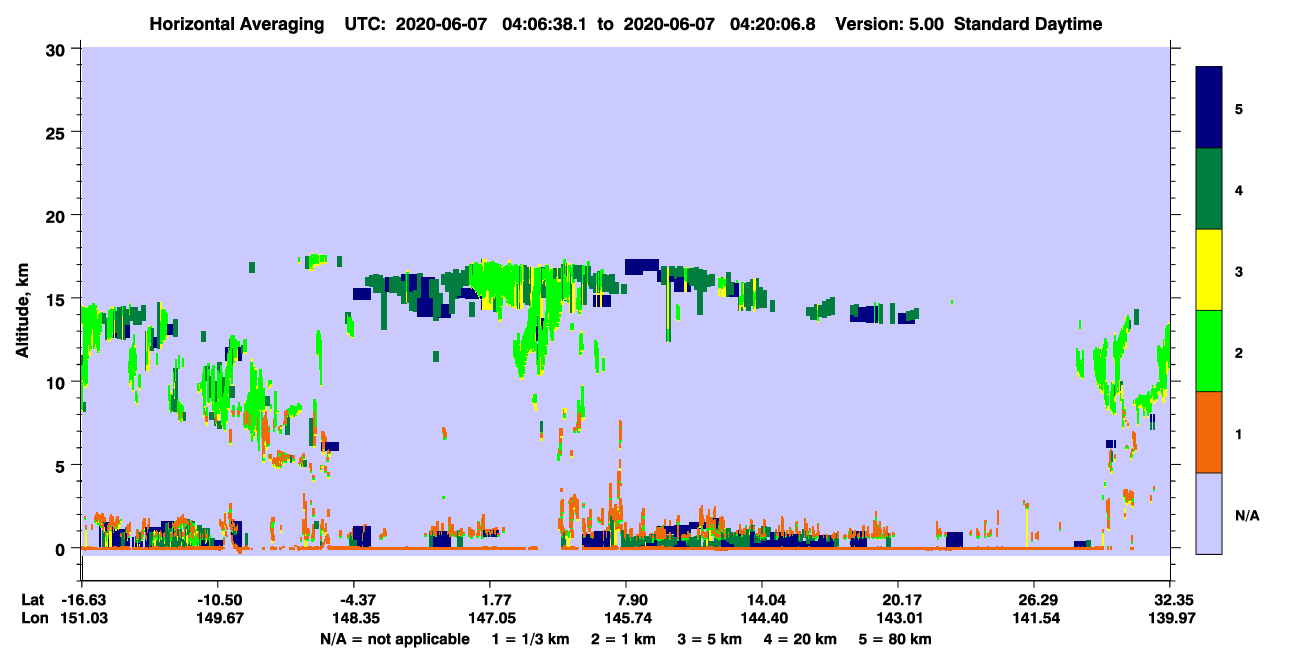Click the dark green level 4 colorbar segment
Screen dimensions: 1300x667
tap(1209, 189)
